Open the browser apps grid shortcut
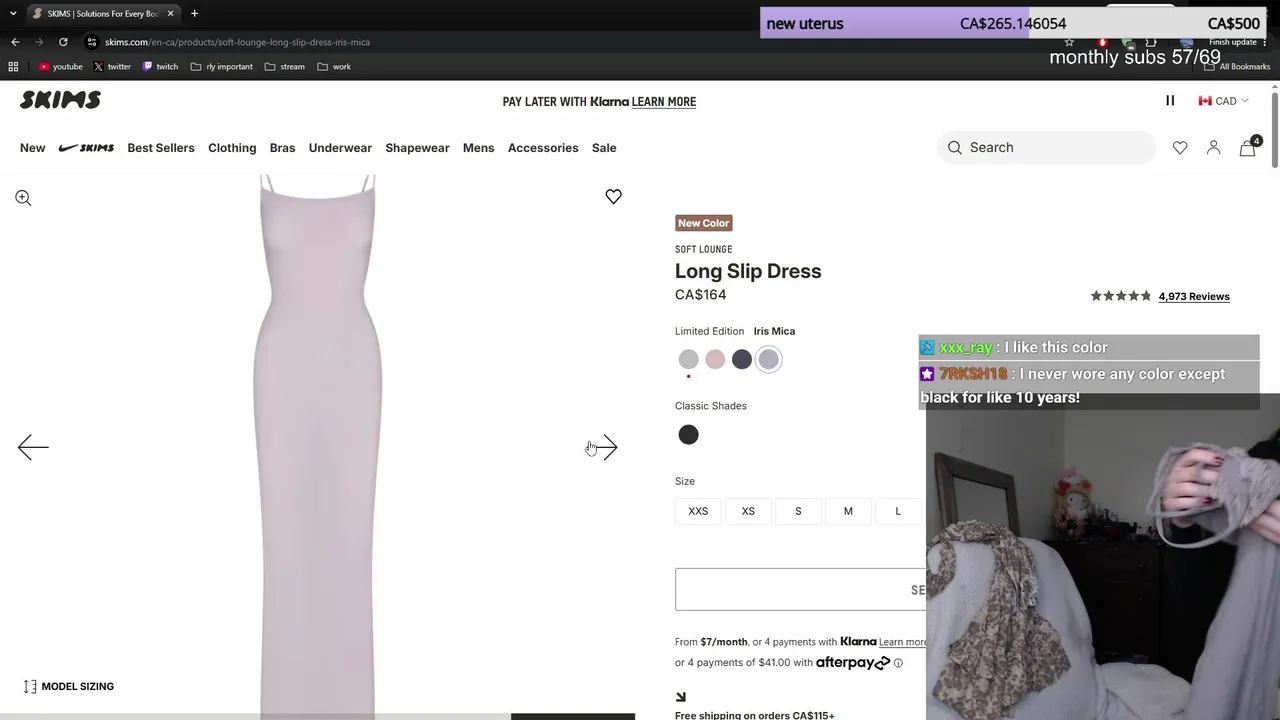The width and height of the screenshot is (1280, 720). click(13, 67)
